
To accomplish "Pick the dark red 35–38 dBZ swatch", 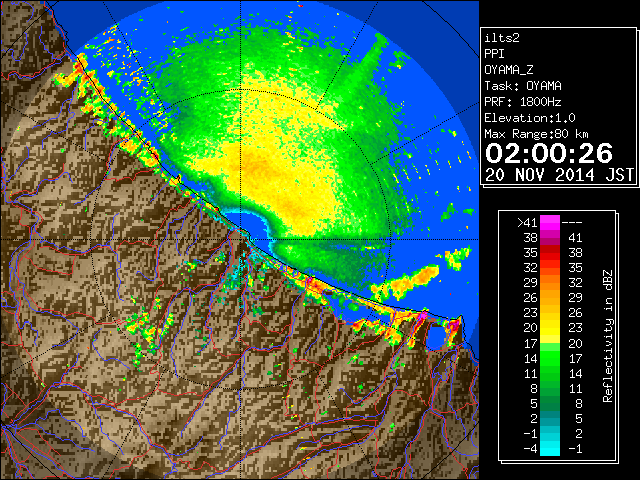I will (x=550, y=253).
